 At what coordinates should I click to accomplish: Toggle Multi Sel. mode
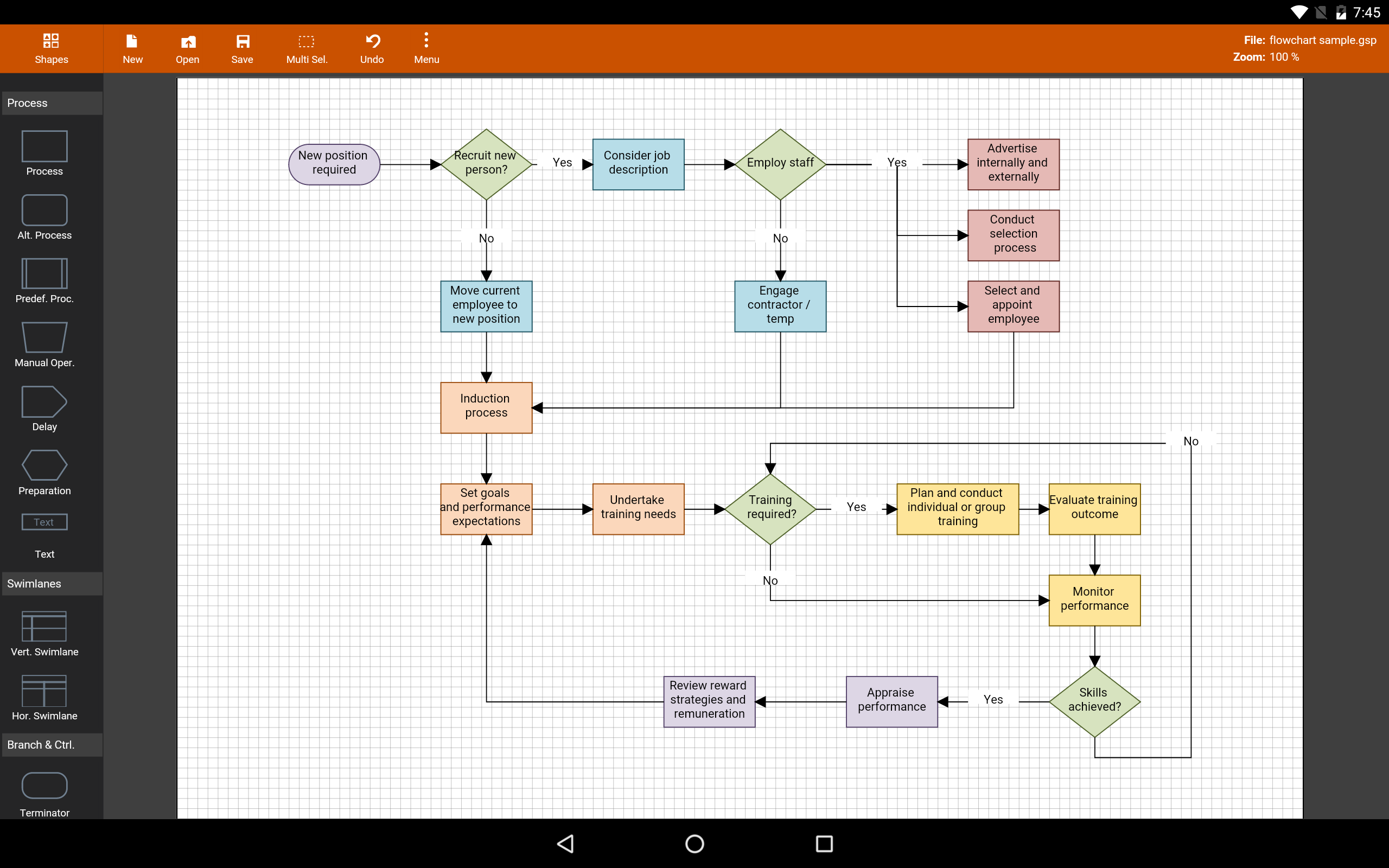[307, 48]
